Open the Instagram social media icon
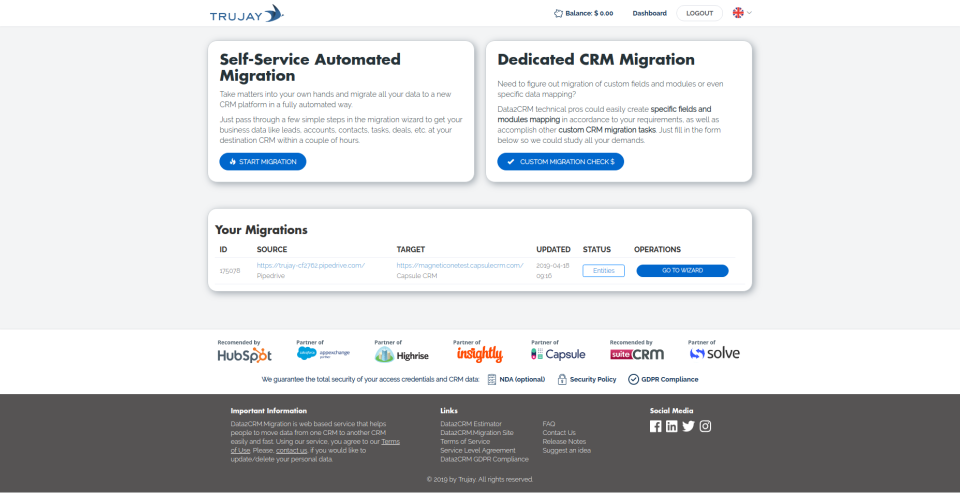This screenshot has width=960, height=493. point(705,426)
